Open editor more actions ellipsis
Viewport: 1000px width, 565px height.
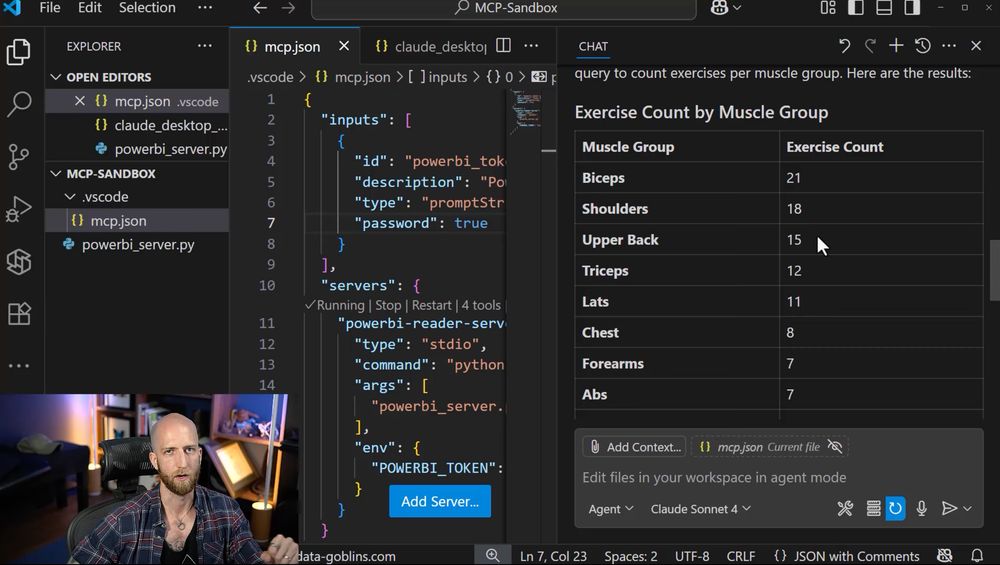point(531,45)
